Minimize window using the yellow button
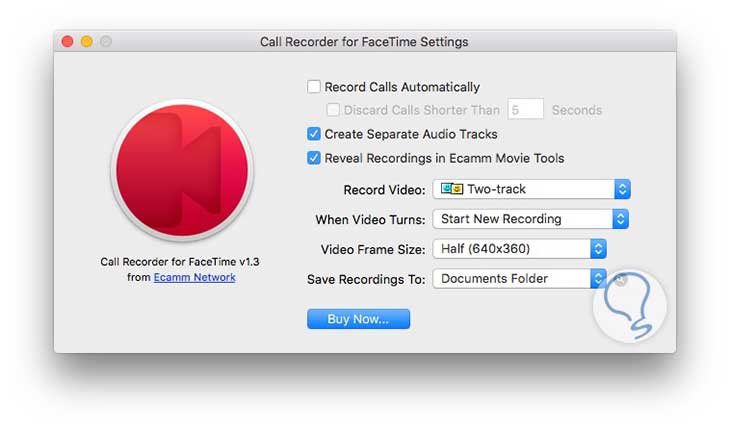The height and width of the screenshot is (430, 730). click(86, 42)
